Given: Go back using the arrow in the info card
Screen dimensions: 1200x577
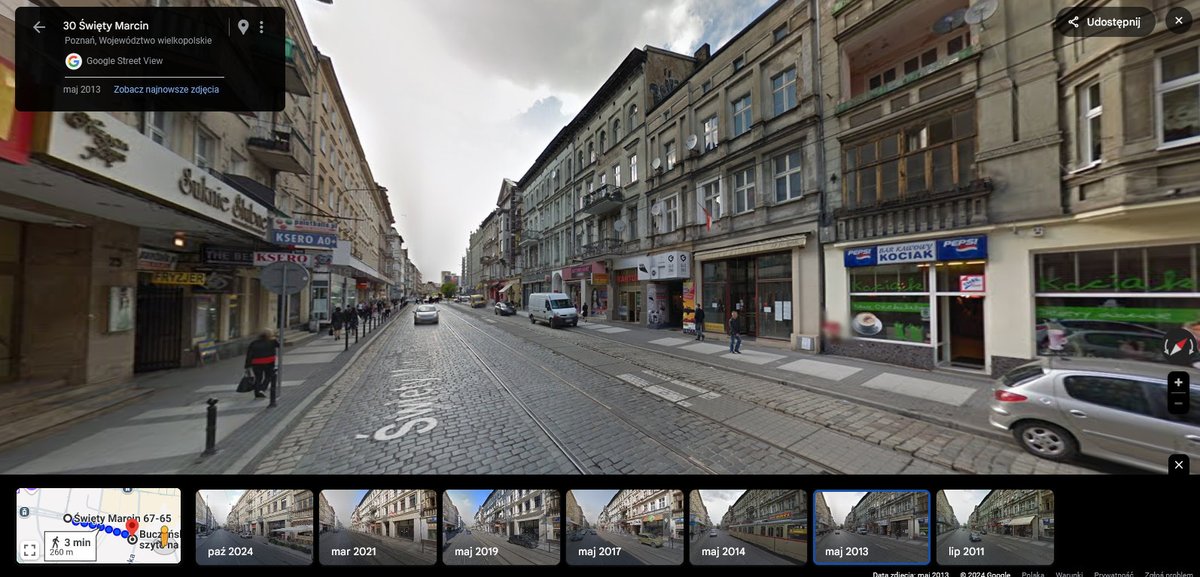Looking at the screenshot, I should pos(39,27).
